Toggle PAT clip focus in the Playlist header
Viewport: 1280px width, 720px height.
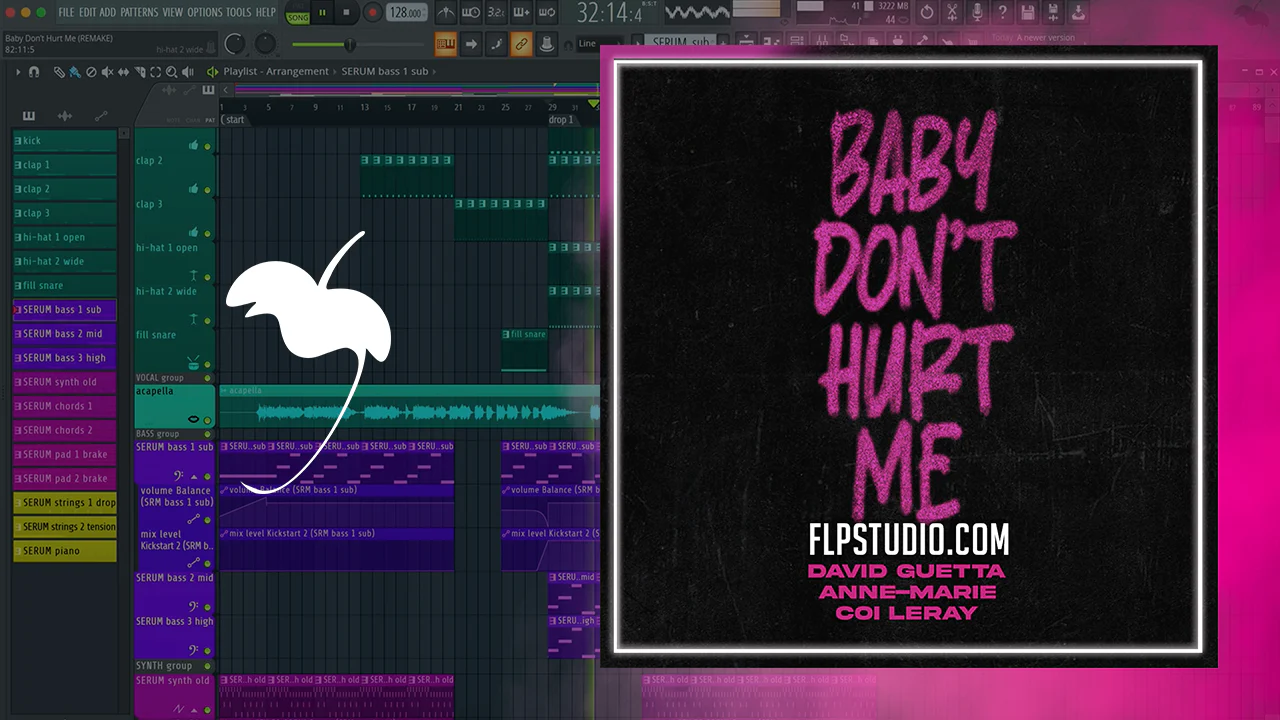coord(210,120)
